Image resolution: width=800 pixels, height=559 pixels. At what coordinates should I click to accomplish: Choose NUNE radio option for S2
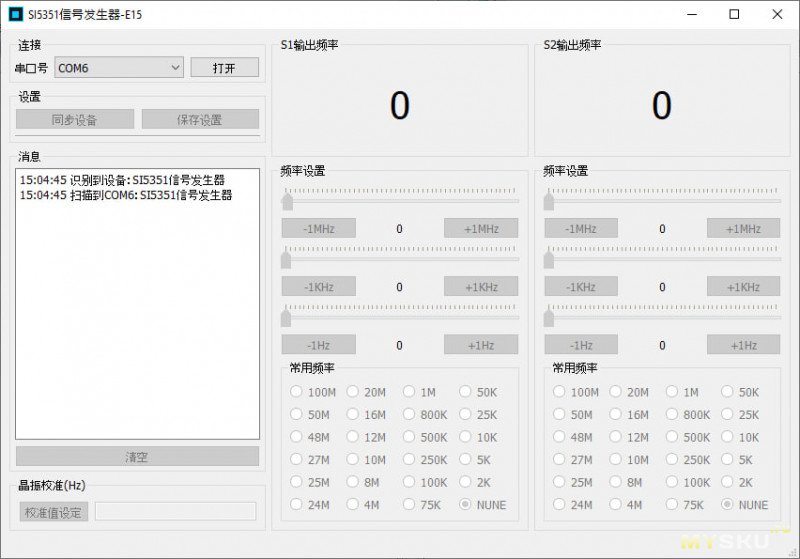(728, 505)
